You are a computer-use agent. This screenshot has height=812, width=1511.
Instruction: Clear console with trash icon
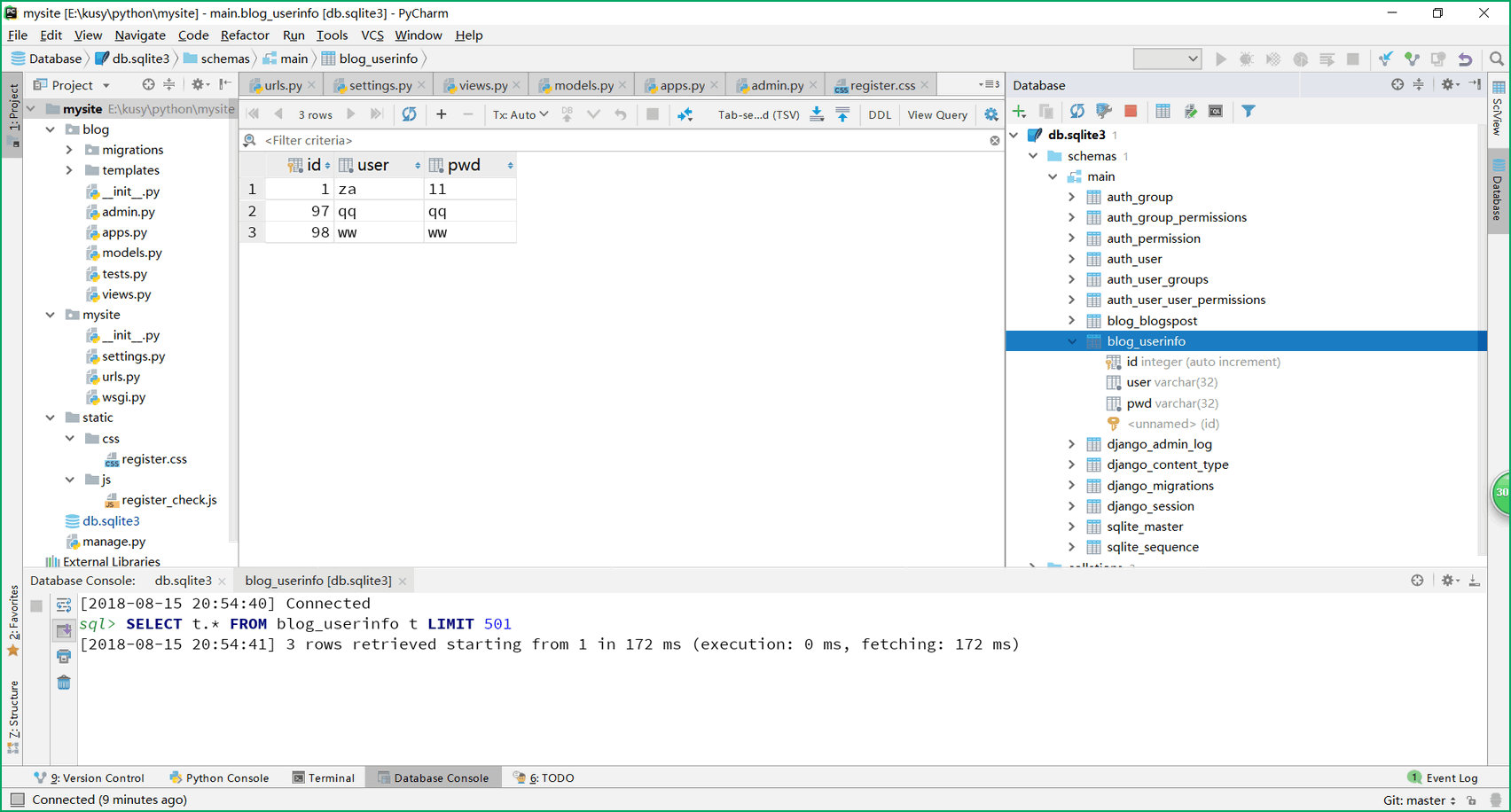(64, 683)
